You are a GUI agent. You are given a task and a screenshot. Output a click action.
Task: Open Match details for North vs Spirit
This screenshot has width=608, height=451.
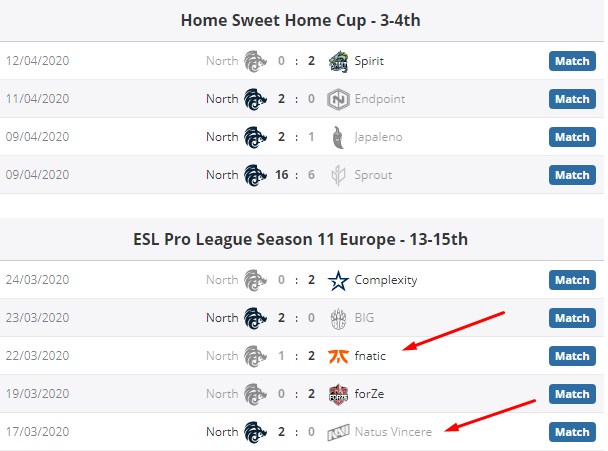[x=572, y=61]
